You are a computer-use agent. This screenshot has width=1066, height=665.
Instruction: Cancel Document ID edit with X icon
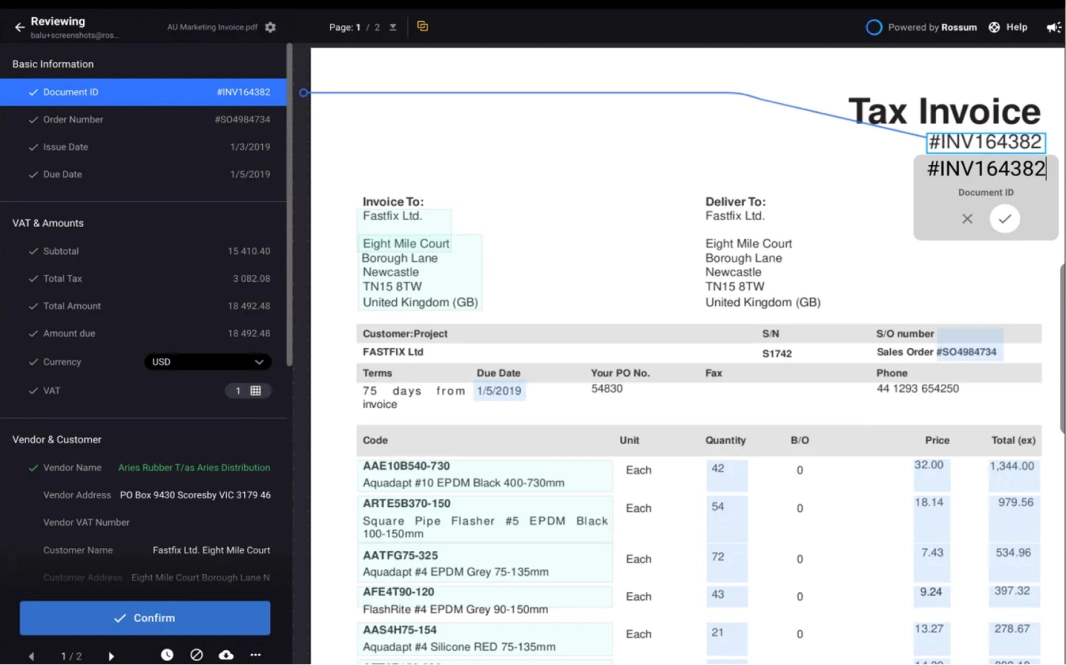(x=967, y=218)
